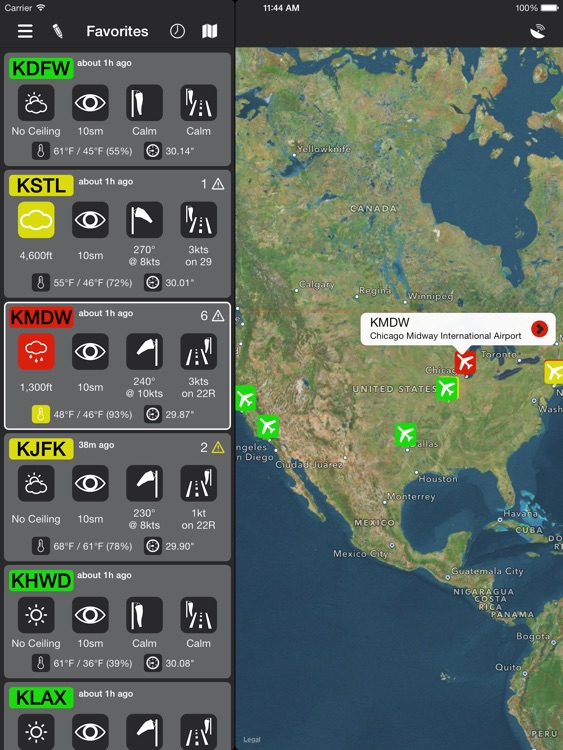Open KHWD station code badge
The height and width of the screenshot is (750, 563).
[41, 580]
